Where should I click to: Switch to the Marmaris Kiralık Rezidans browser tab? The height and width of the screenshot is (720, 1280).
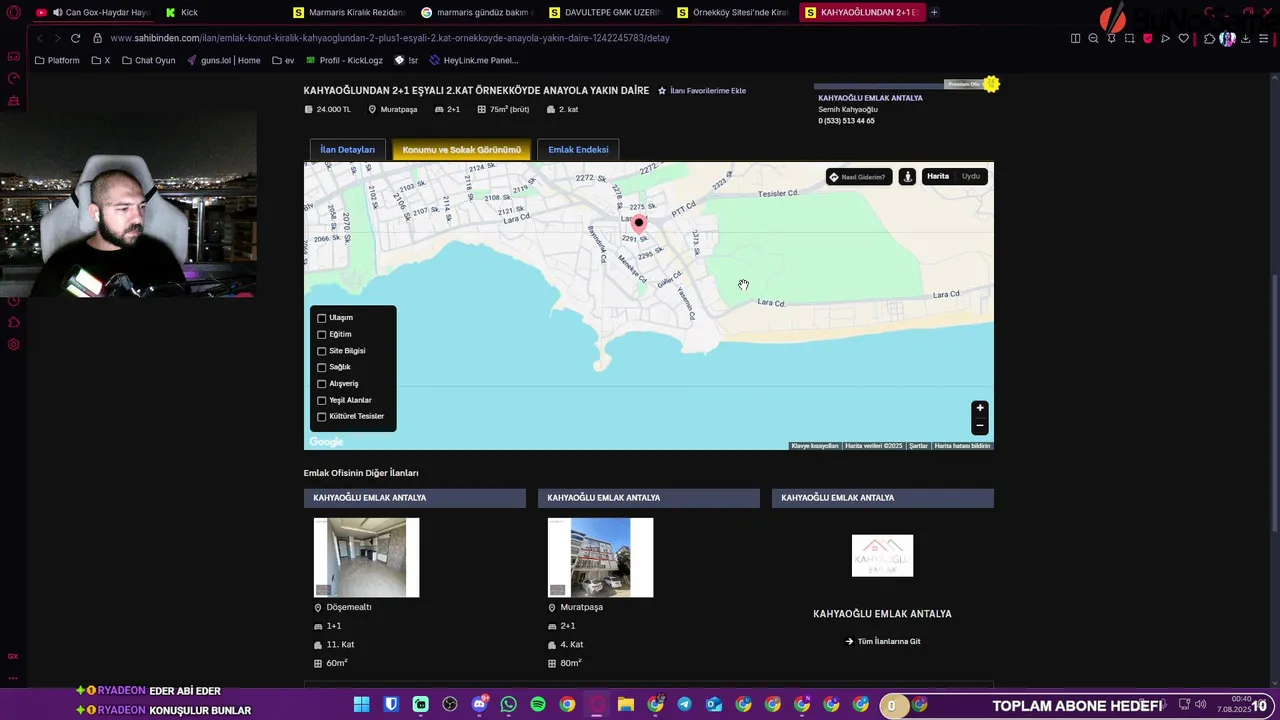pyautogui.click(x=350, y=12)
